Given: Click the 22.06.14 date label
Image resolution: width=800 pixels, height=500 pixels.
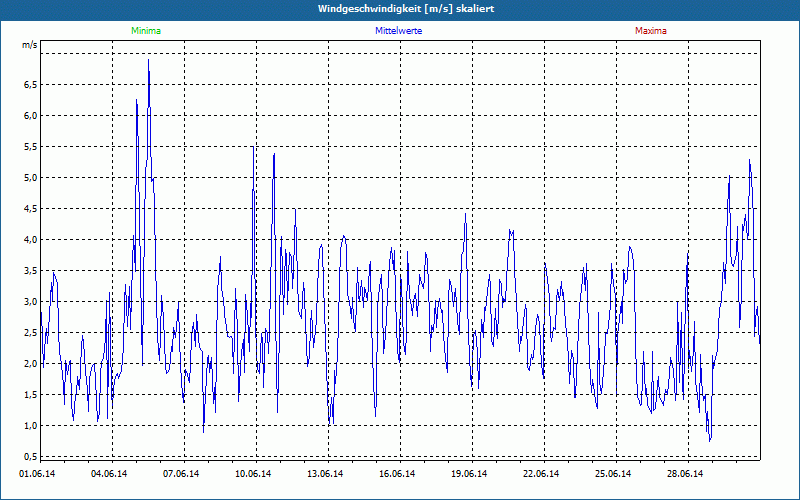Looking at the screenshot, I should click(541, 474).
